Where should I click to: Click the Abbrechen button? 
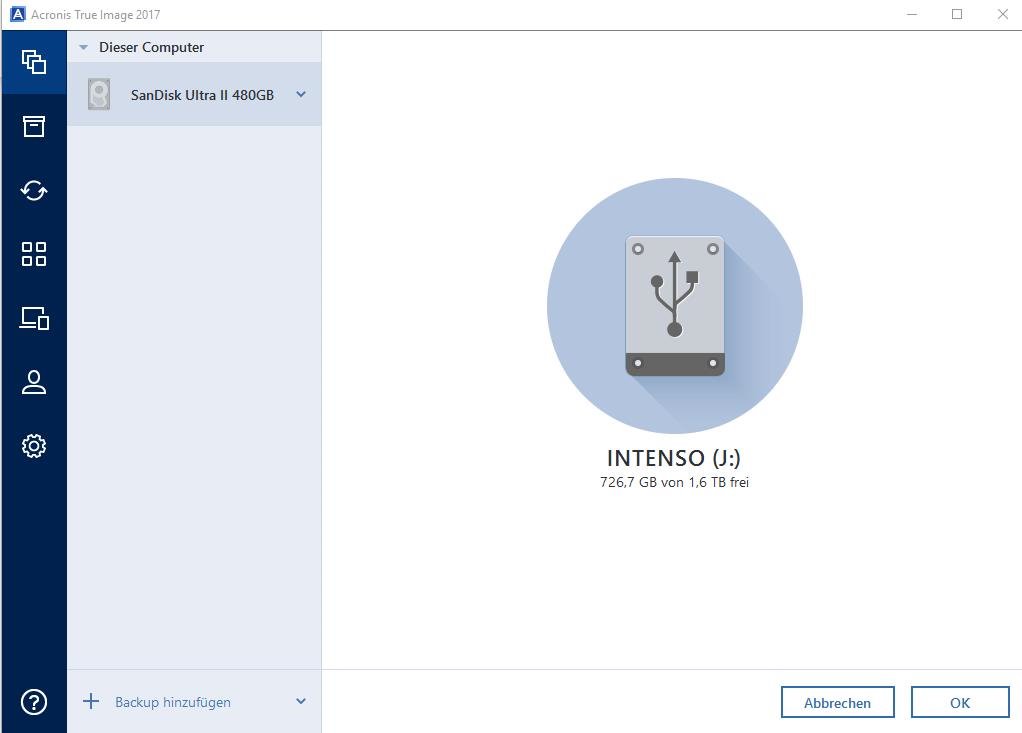coord(838,702)
